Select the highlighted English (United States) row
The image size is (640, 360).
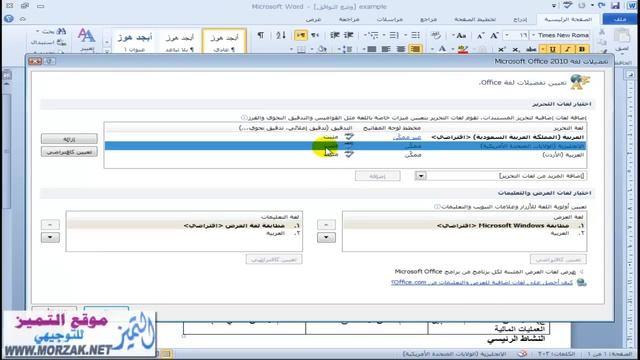tap(345, 146)
